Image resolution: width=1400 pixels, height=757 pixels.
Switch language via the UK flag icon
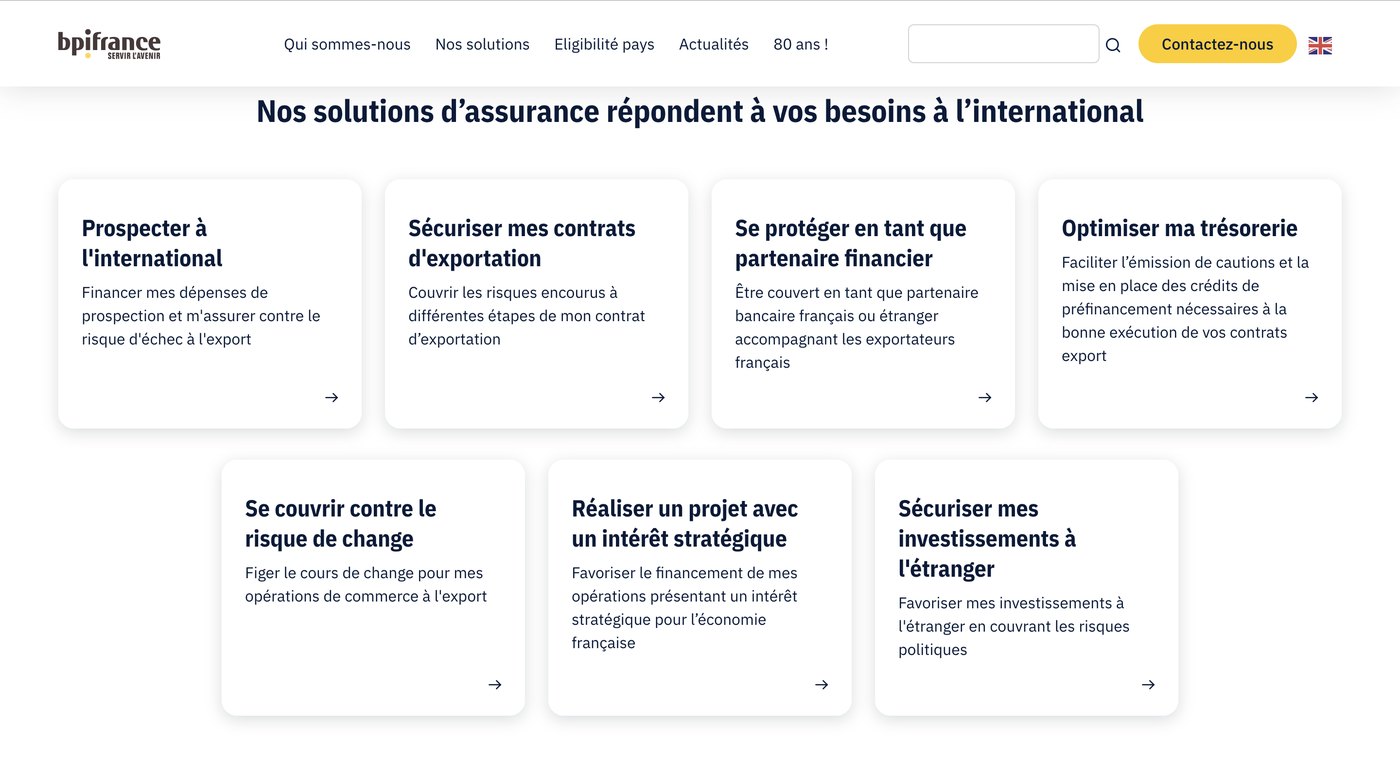[x=1320, y=45]
